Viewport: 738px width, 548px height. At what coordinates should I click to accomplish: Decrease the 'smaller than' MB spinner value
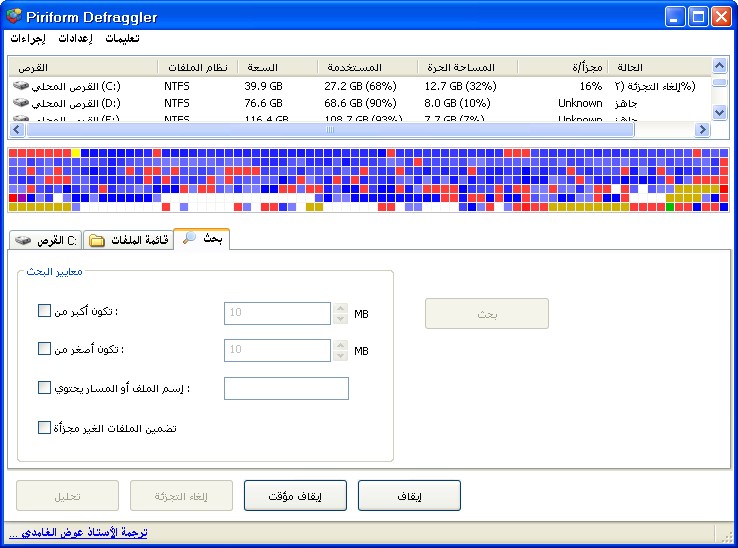pos(340,356)
